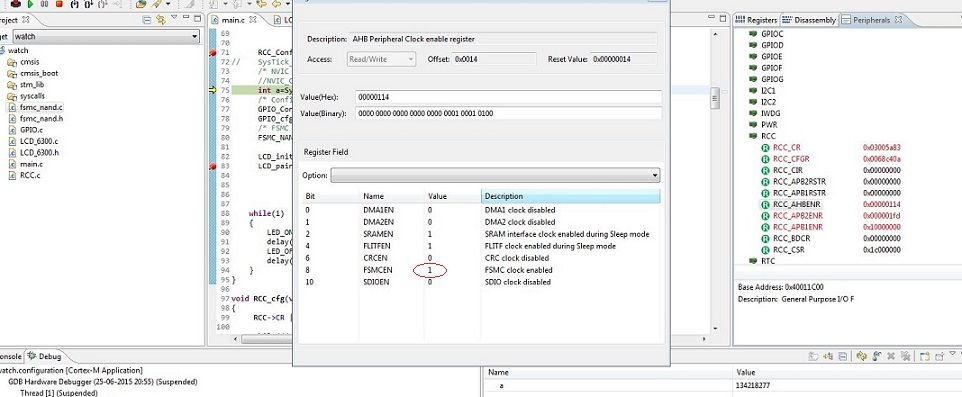
Task: Switch to the Disassembly tab
Action: pos(809,20)
